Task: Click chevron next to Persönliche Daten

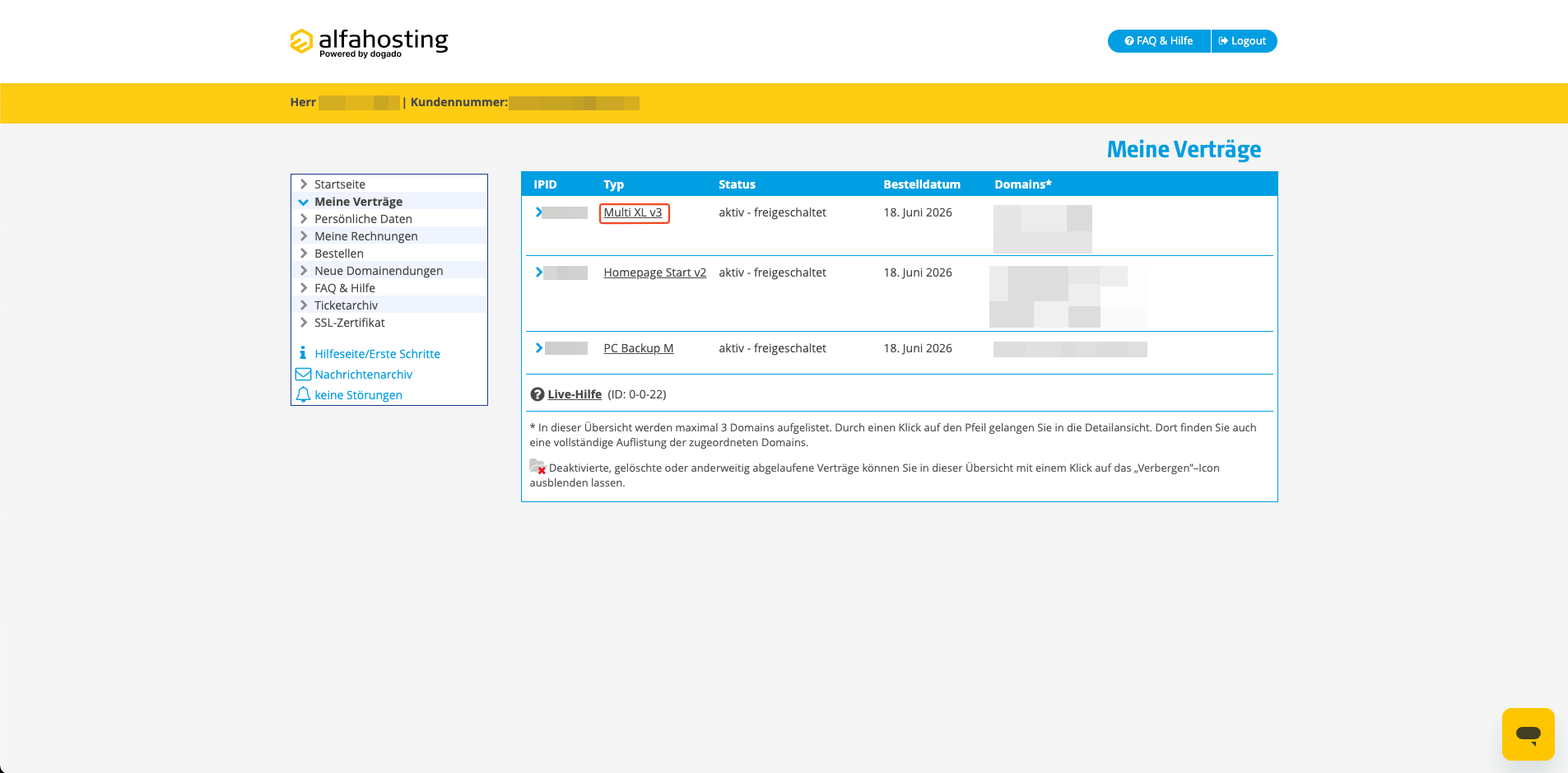Action: tap(304, 219)
